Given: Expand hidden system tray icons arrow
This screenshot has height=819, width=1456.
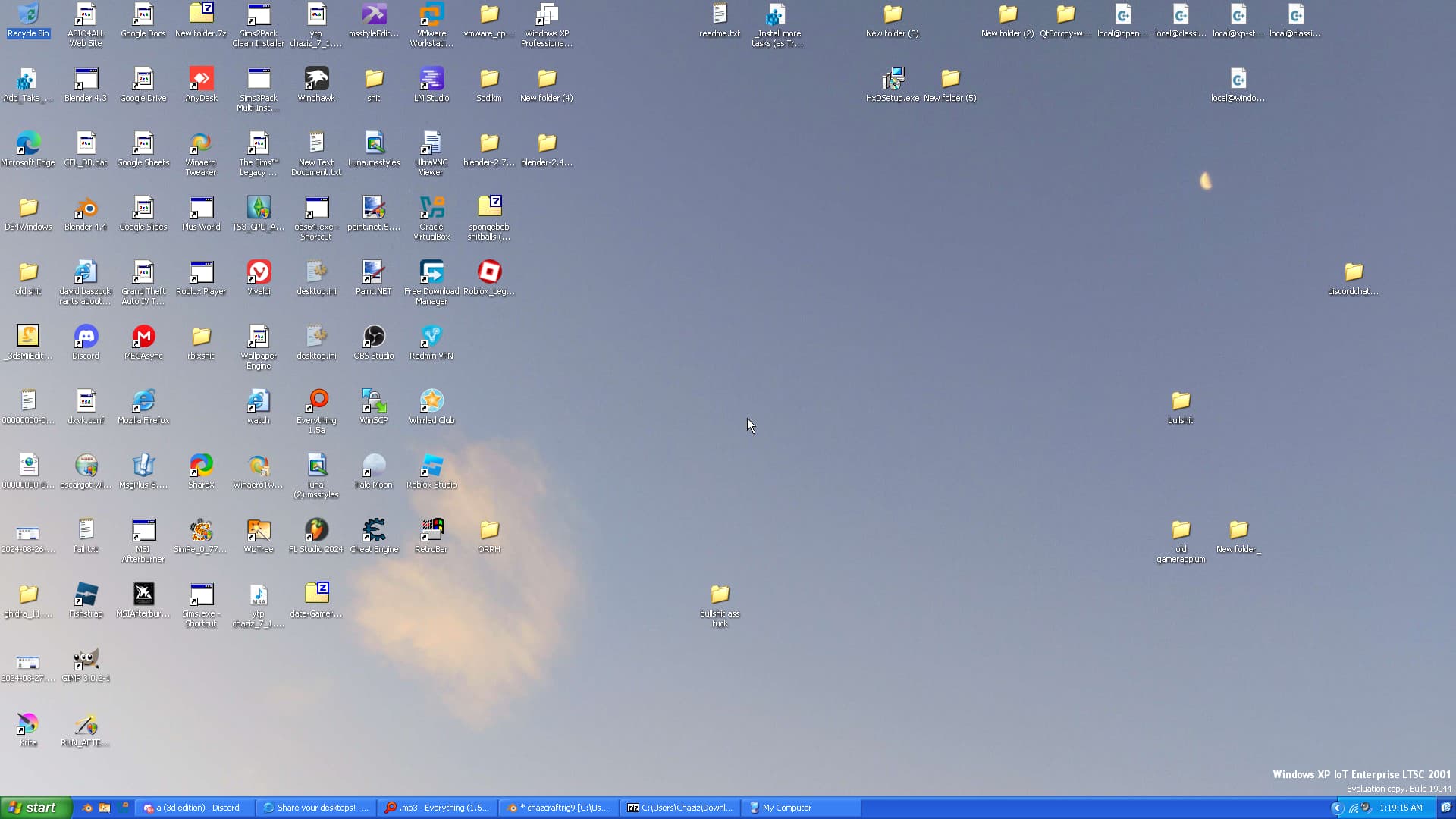Looking at the screenshot, I should [x=1337, y=808].
